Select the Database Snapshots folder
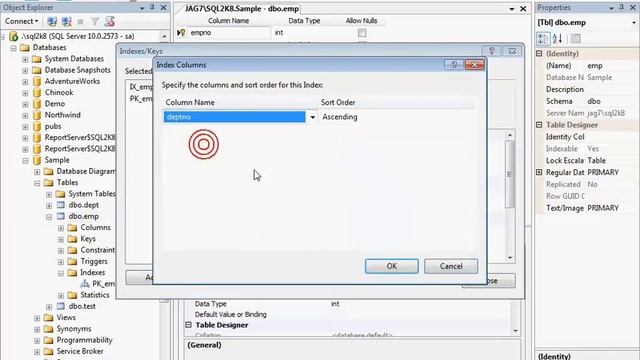Screen dimensions: 640x360 [77, 70]
